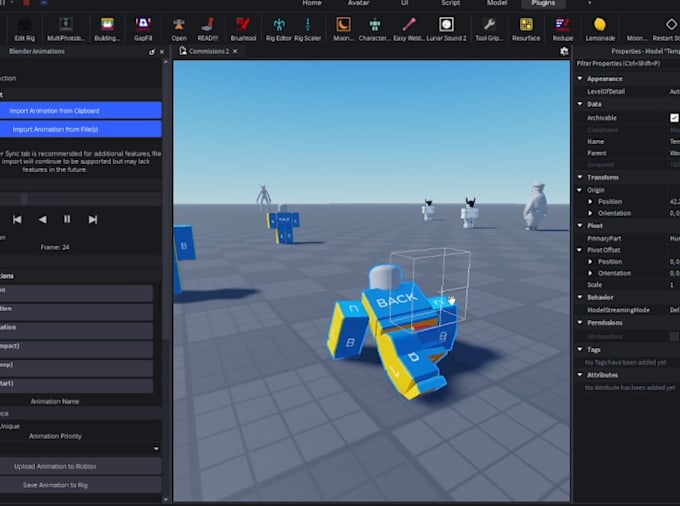Switch to the UI ribbon tab
680x506 pixels.
pos(404,3)
